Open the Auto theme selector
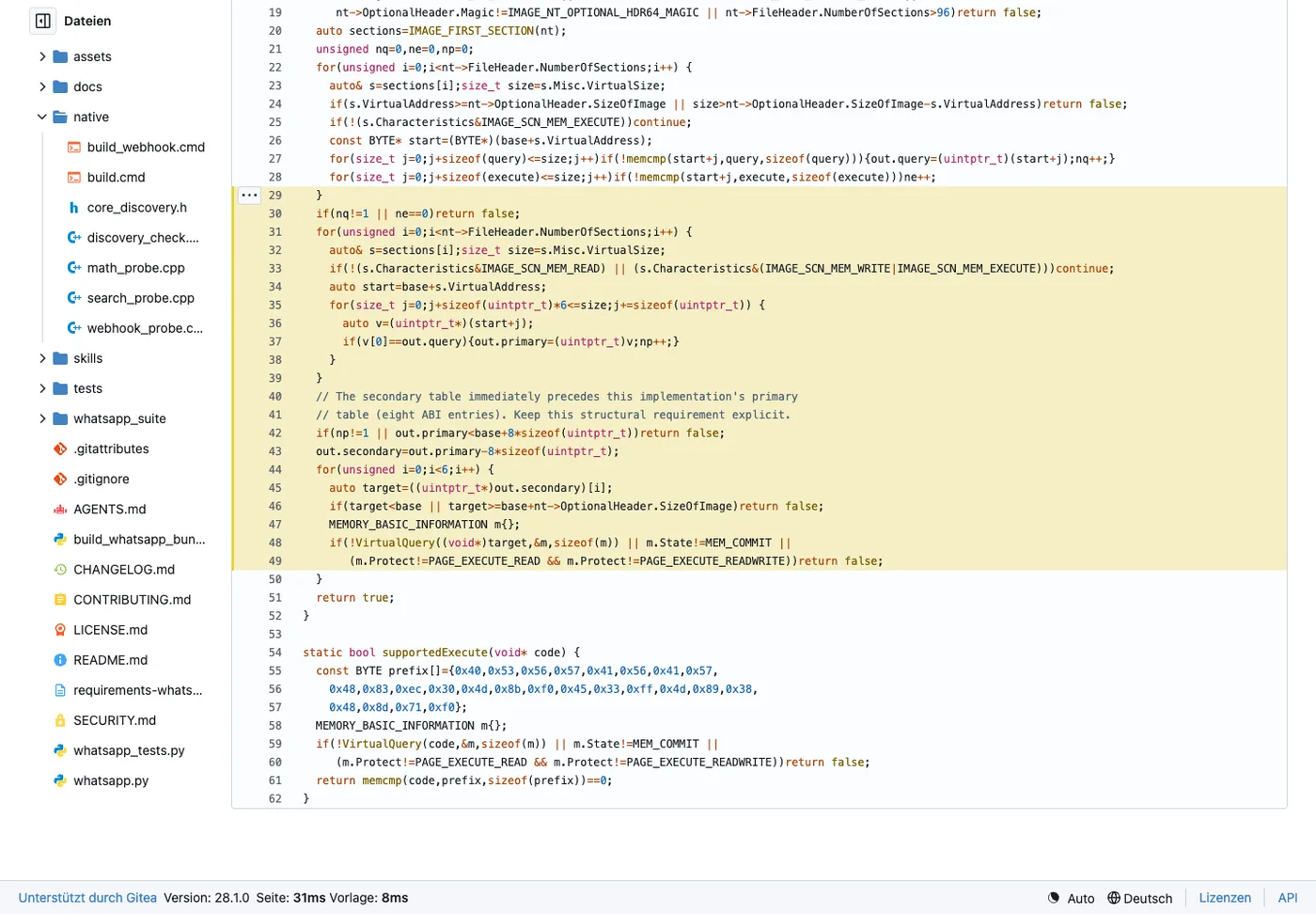The height and width of the screenshot is (914, 1316). coord(1072,898)
